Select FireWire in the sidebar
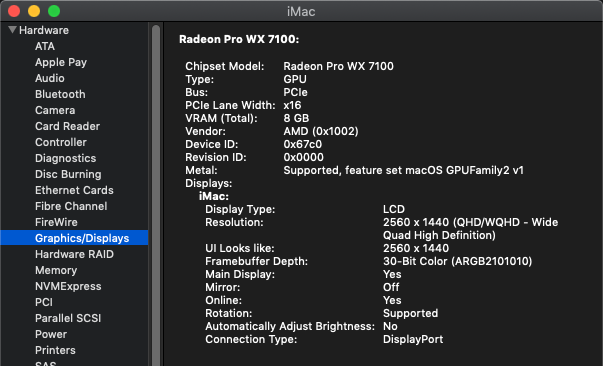This screenshot has width=603, height=366. tap(56, 222)
